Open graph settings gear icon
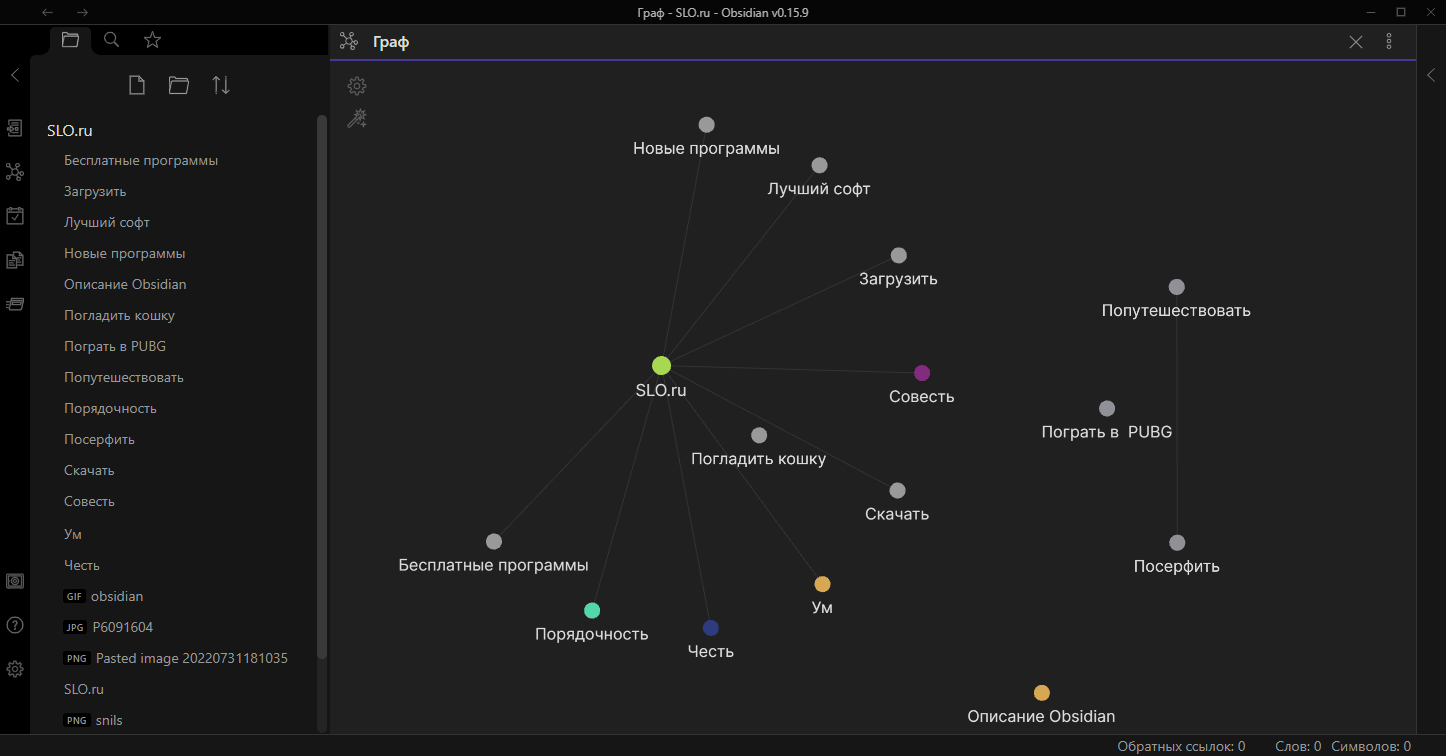The width and height of the screenshot is (1446, 756). [x=357, y=86]
